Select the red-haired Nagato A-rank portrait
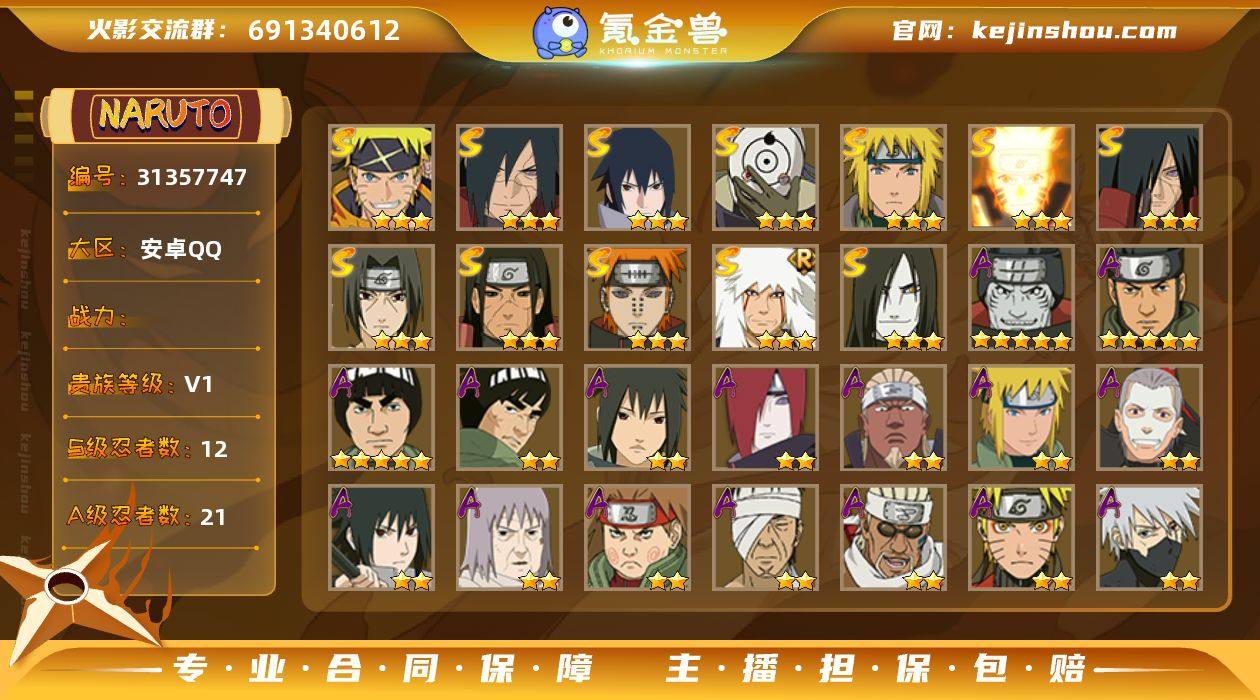Screen dimensions: 1260x700 point(765,417)
